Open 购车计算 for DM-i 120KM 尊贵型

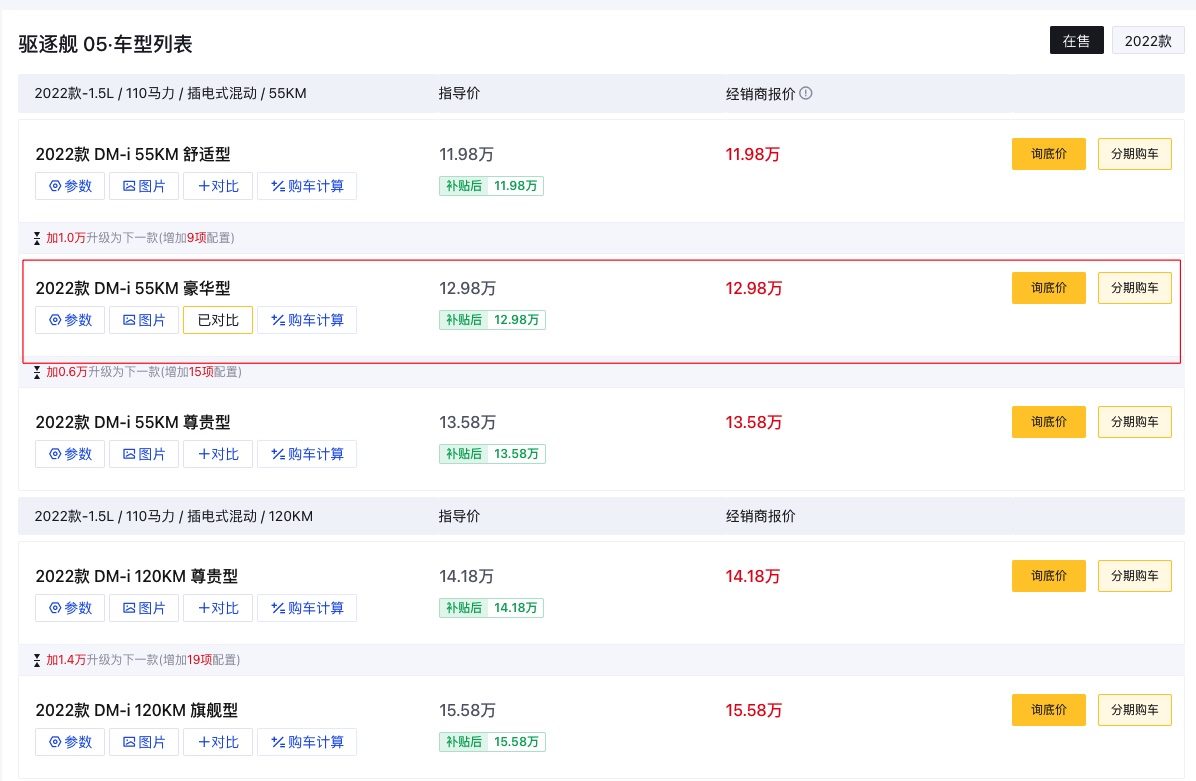click(x=307, y=609)
